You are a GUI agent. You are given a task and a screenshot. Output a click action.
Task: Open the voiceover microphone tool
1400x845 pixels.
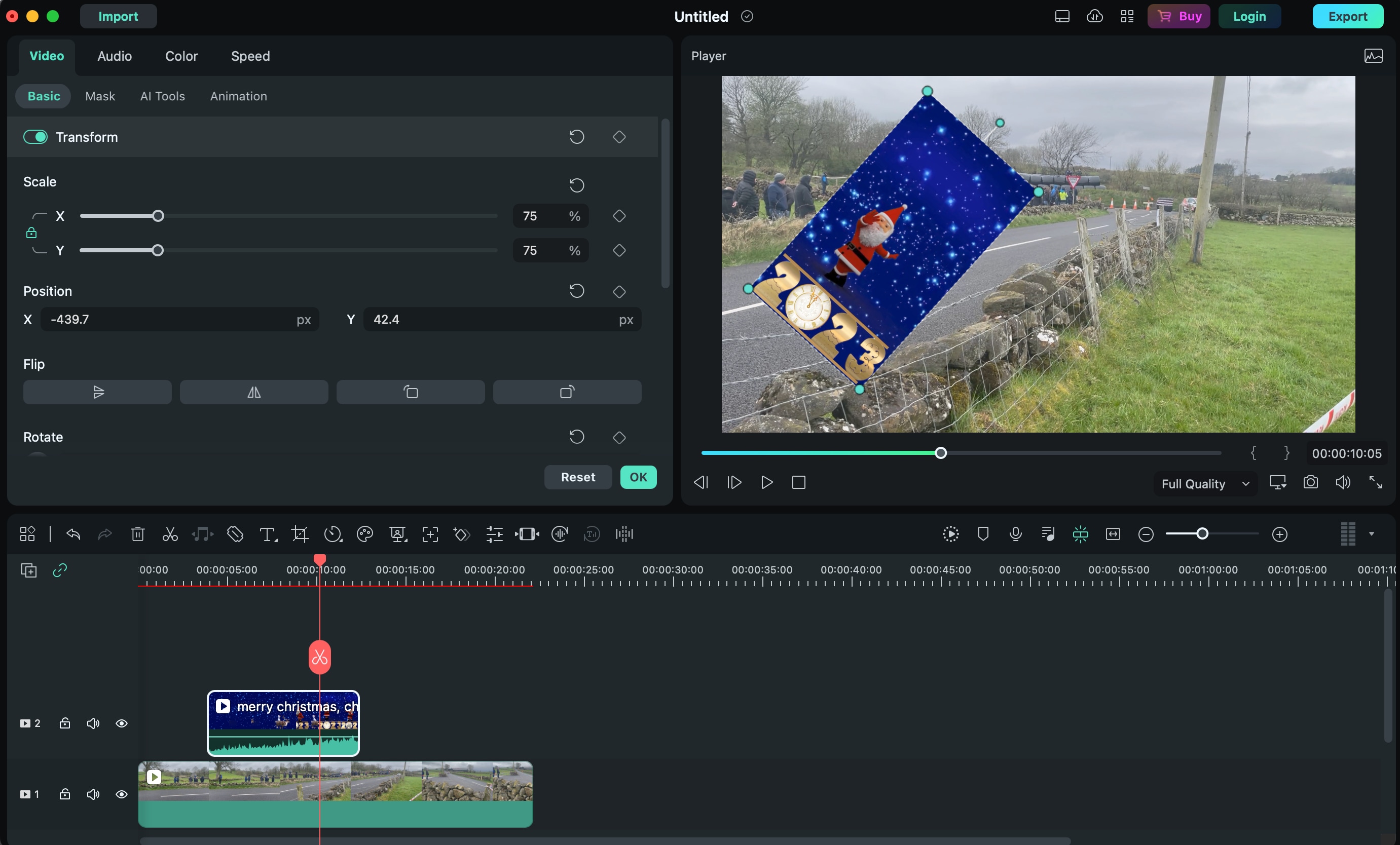(x=1015, y=534)
